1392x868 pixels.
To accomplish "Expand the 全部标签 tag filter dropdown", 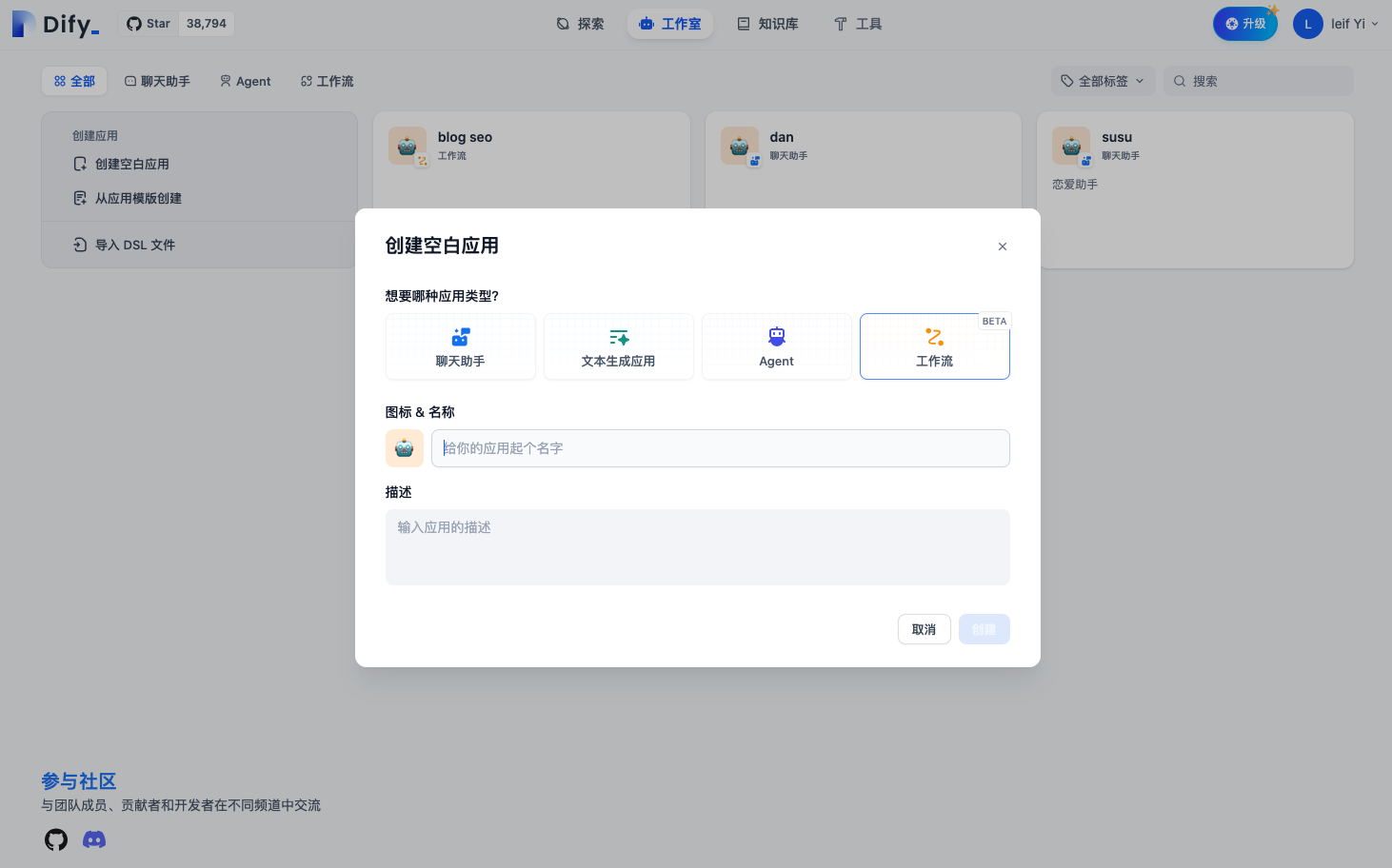I will click(x=1104, y=81).
